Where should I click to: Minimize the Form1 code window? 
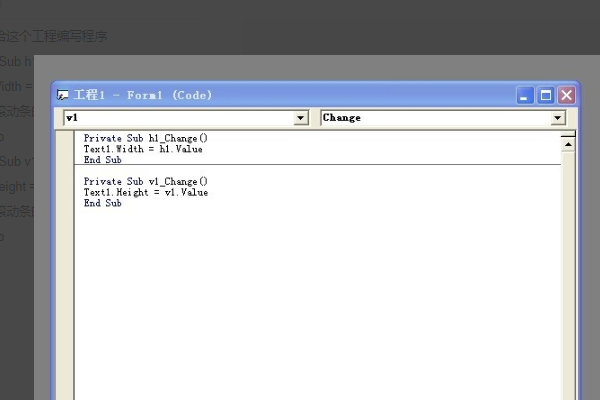tap(525, 95)
